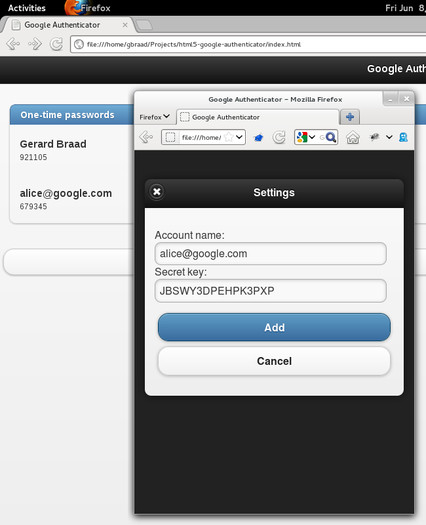Close the Settings dialog with X icon
426x525 pixels.
[156, 192]
